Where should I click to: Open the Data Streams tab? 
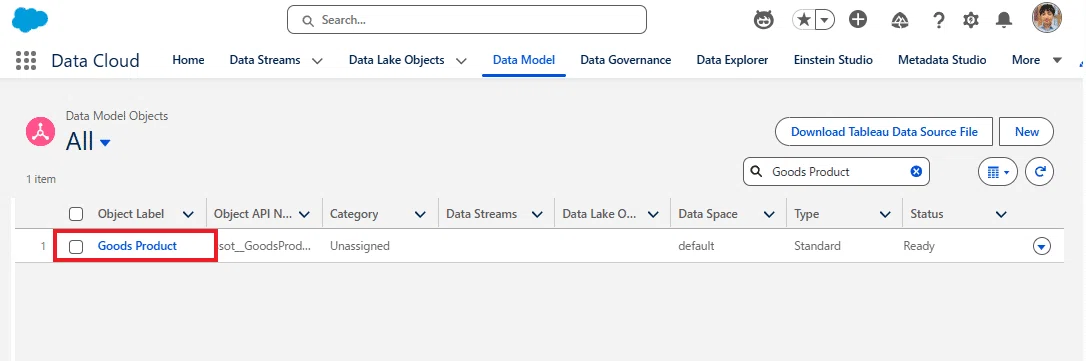[265, 60]
